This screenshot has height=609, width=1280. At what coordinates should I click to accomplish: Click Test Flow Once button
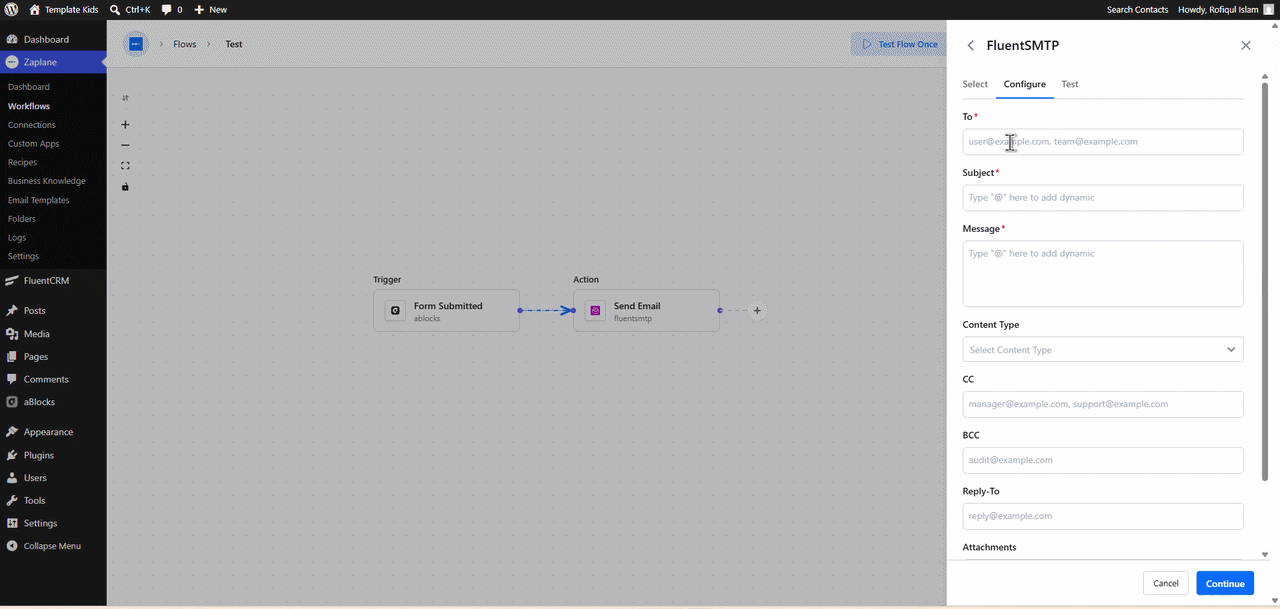tap(900, 44)
